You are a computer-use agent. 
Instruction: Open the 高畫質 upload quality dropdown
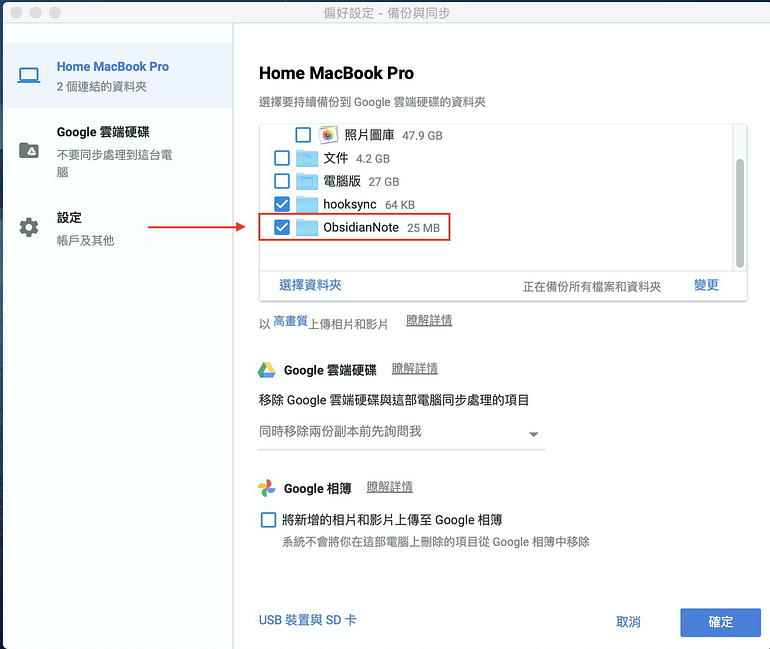(290, 322)
